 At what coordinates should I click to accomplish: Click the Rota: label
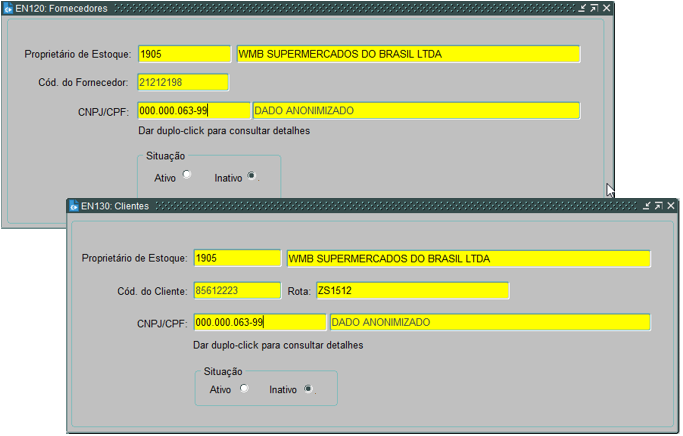[x=299, y=291]
